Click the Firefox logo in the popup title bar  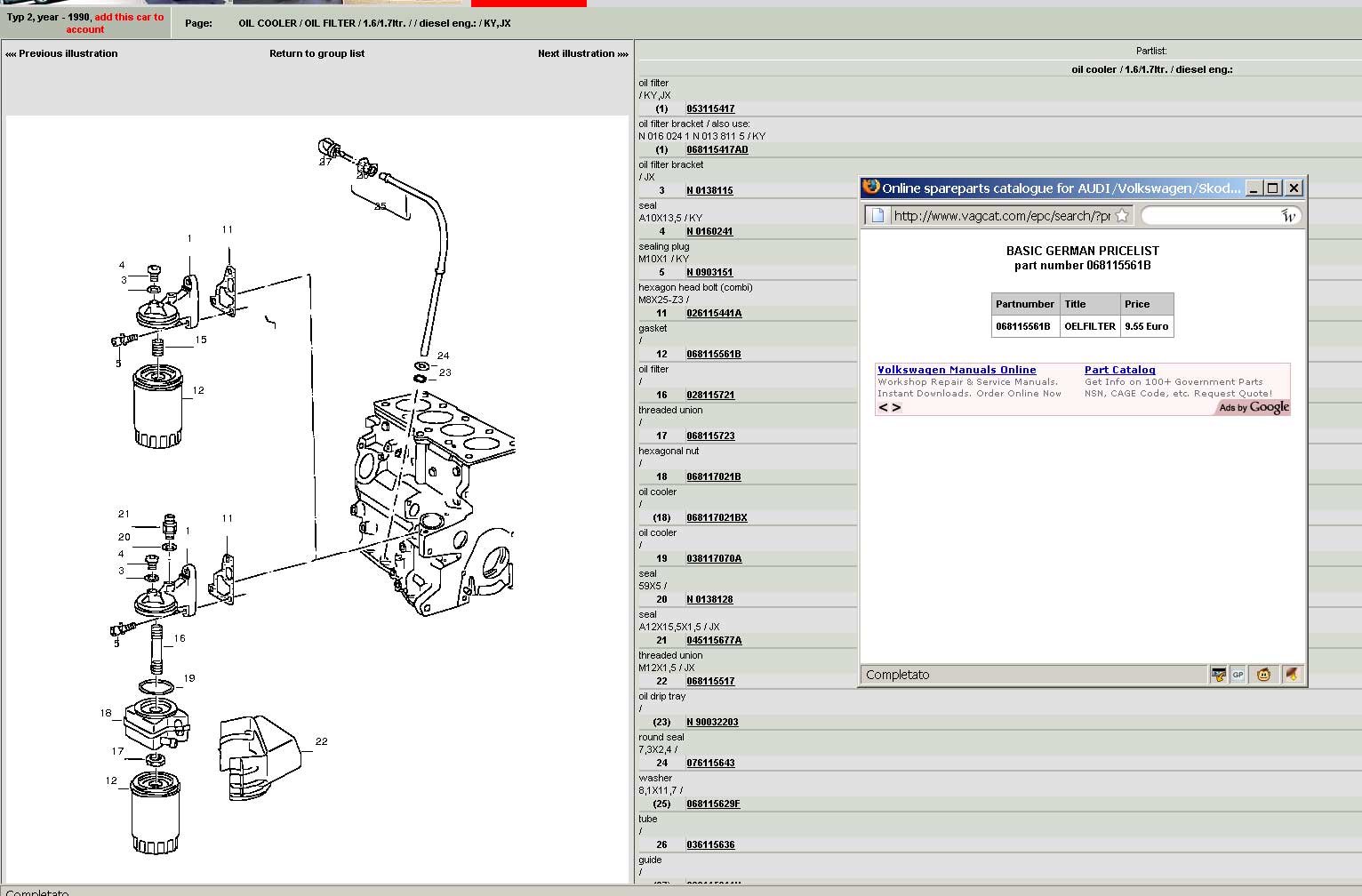point(871,187)
